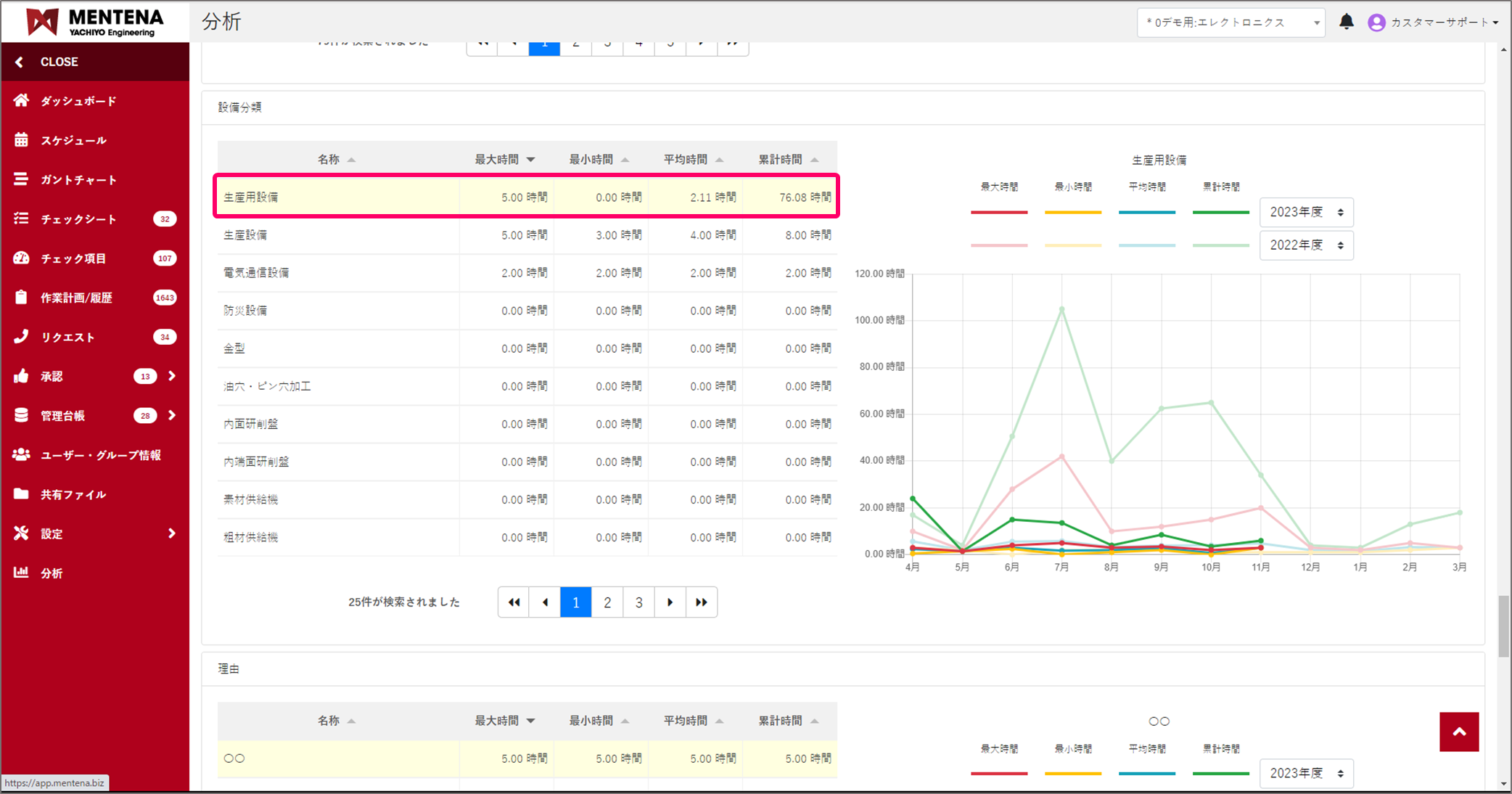Open the 作業計画/履歴 menu item

tap(76, 298)
